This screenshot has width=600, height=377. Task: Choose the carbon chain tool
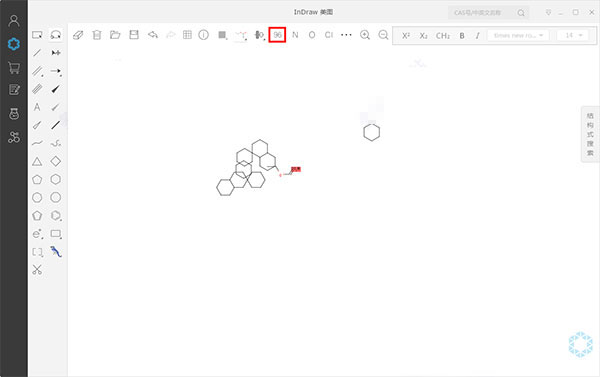click(56, 53)
